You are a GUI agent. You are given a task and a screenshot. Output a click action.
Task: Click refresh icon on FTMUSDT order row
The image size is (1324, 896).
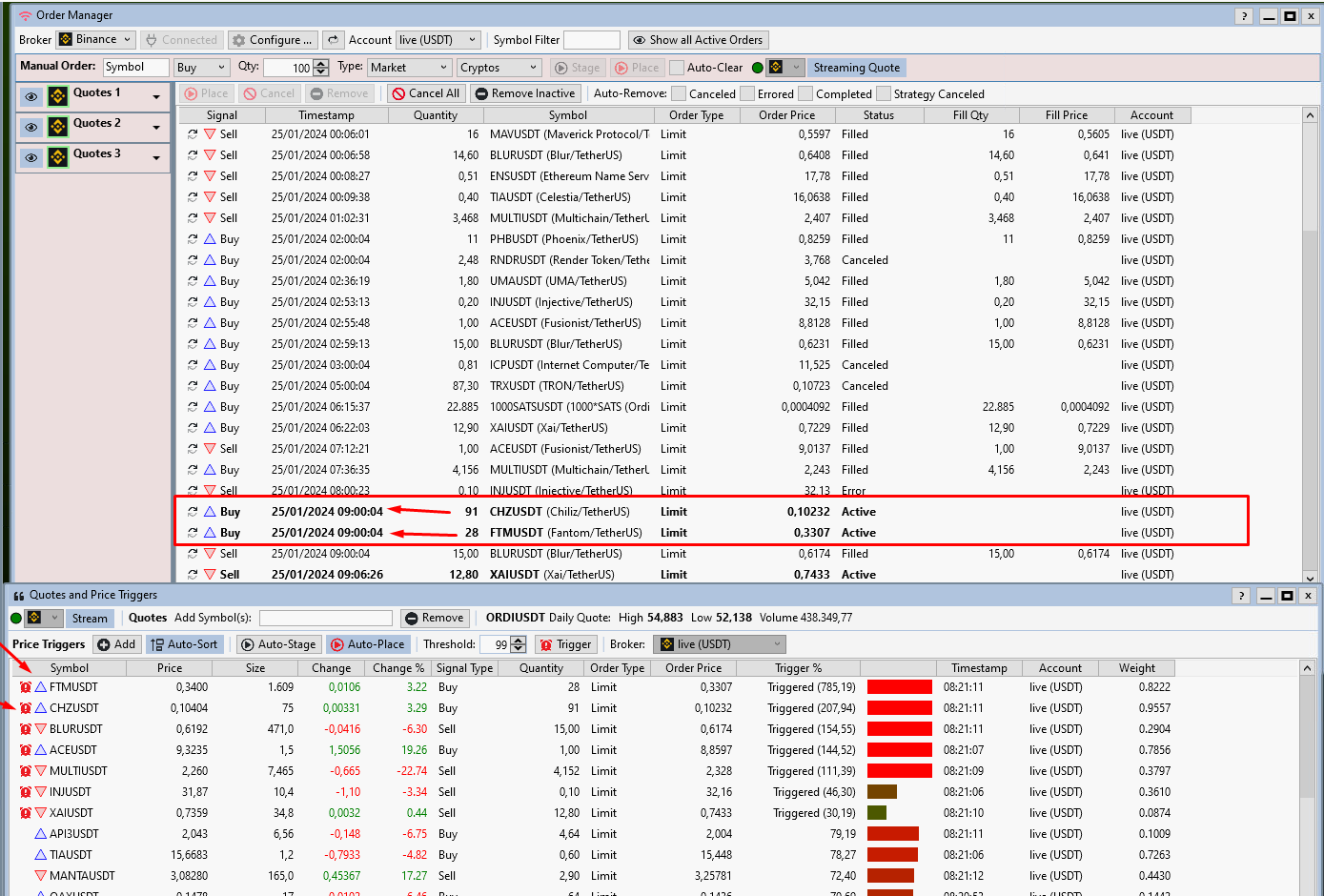pyautogui.click(x=193, y=533)
